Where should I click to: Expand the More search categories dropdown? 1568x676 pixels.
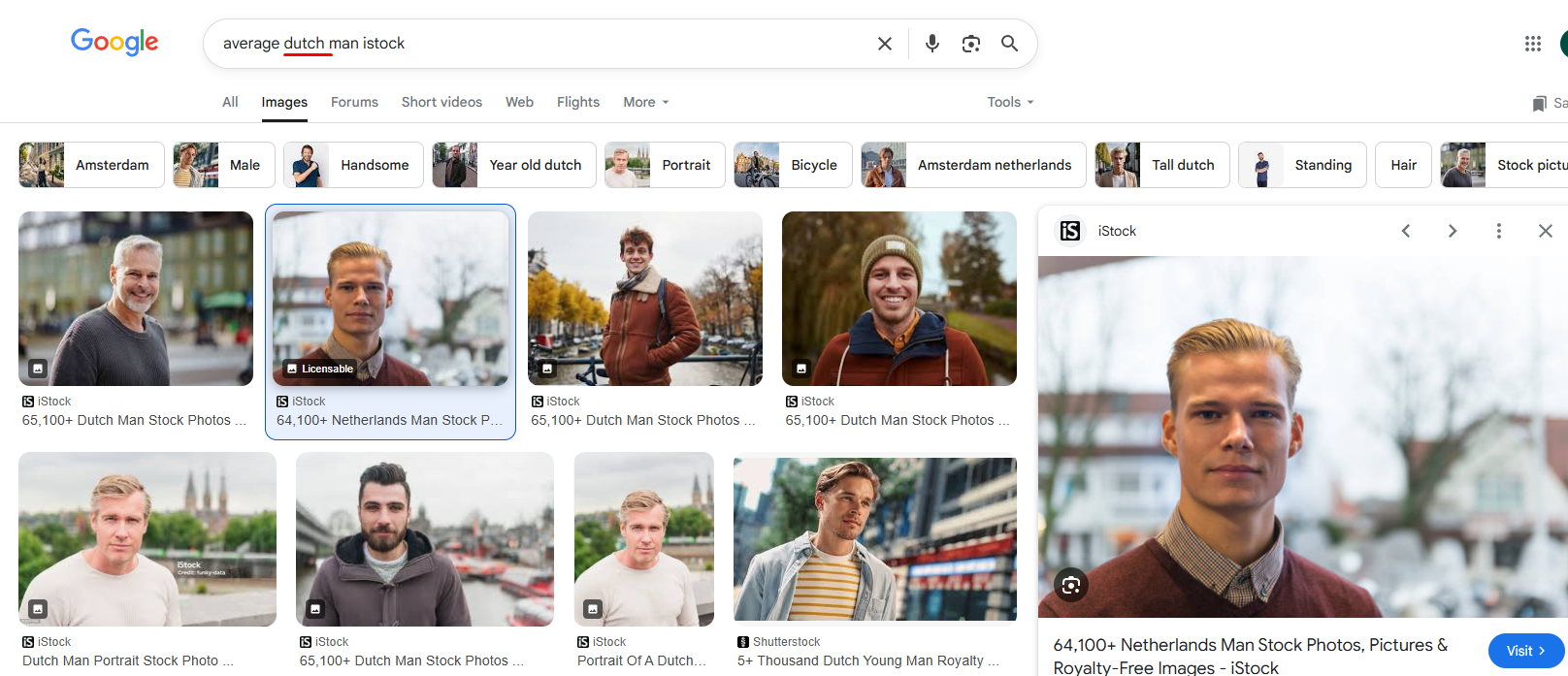coord(645,102)
